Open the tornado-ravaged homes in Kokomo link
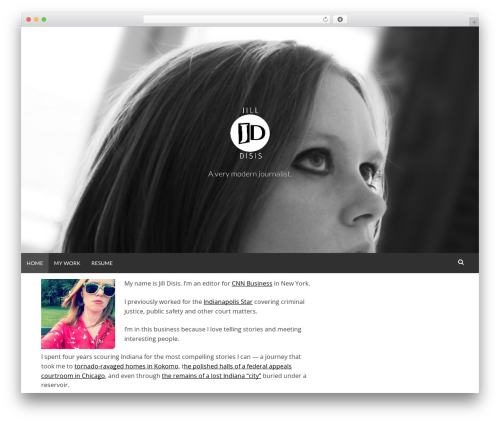Screen dimensions: 500x423 126,366
